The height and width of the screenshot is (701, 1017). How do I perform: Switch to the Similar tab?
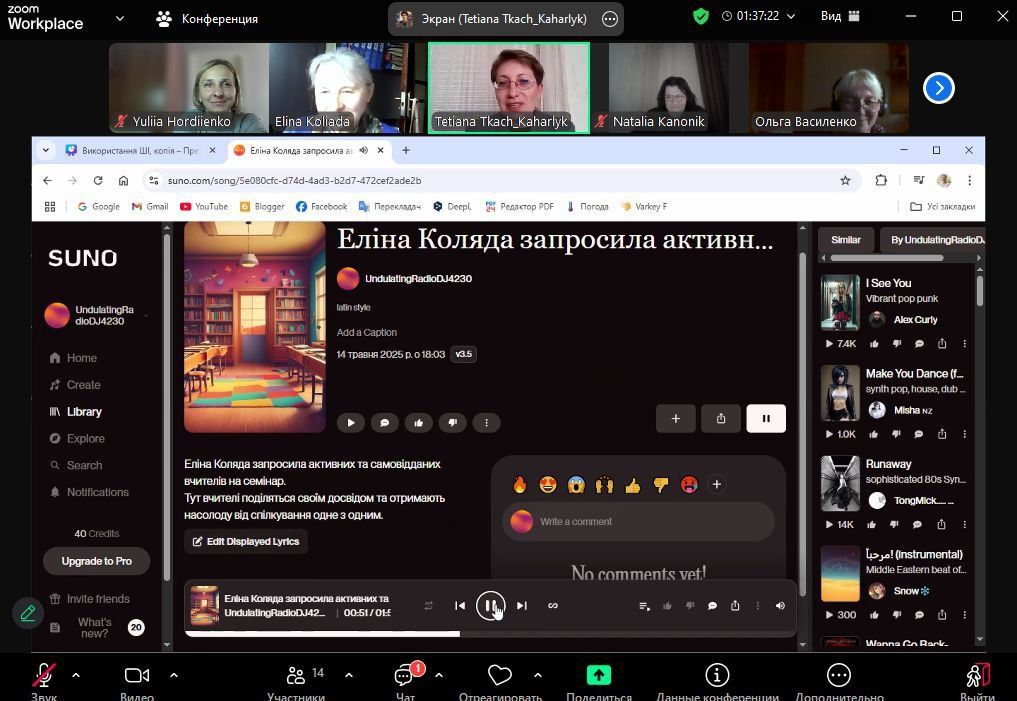(x=846, y=240)
